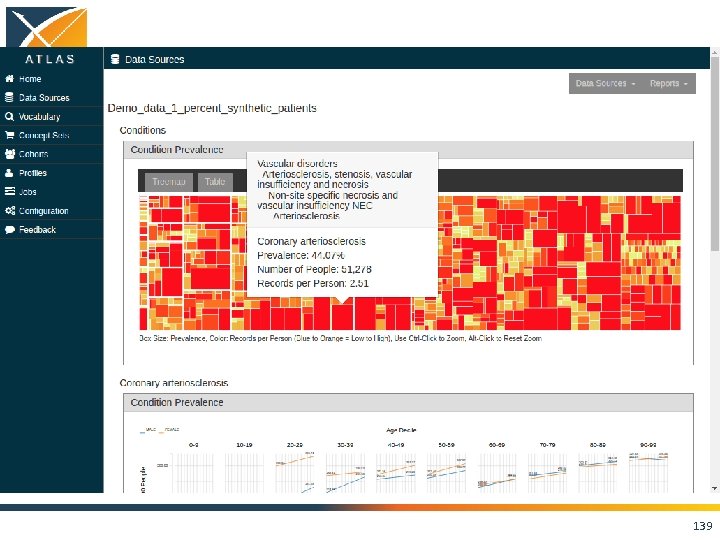Click the Cohorts people icon

click(10, 154)
